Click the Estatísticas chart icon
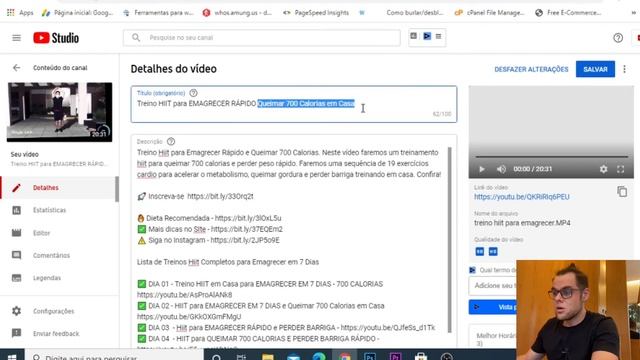The width and height of the screenshot is (640, 360). (16, 210)
